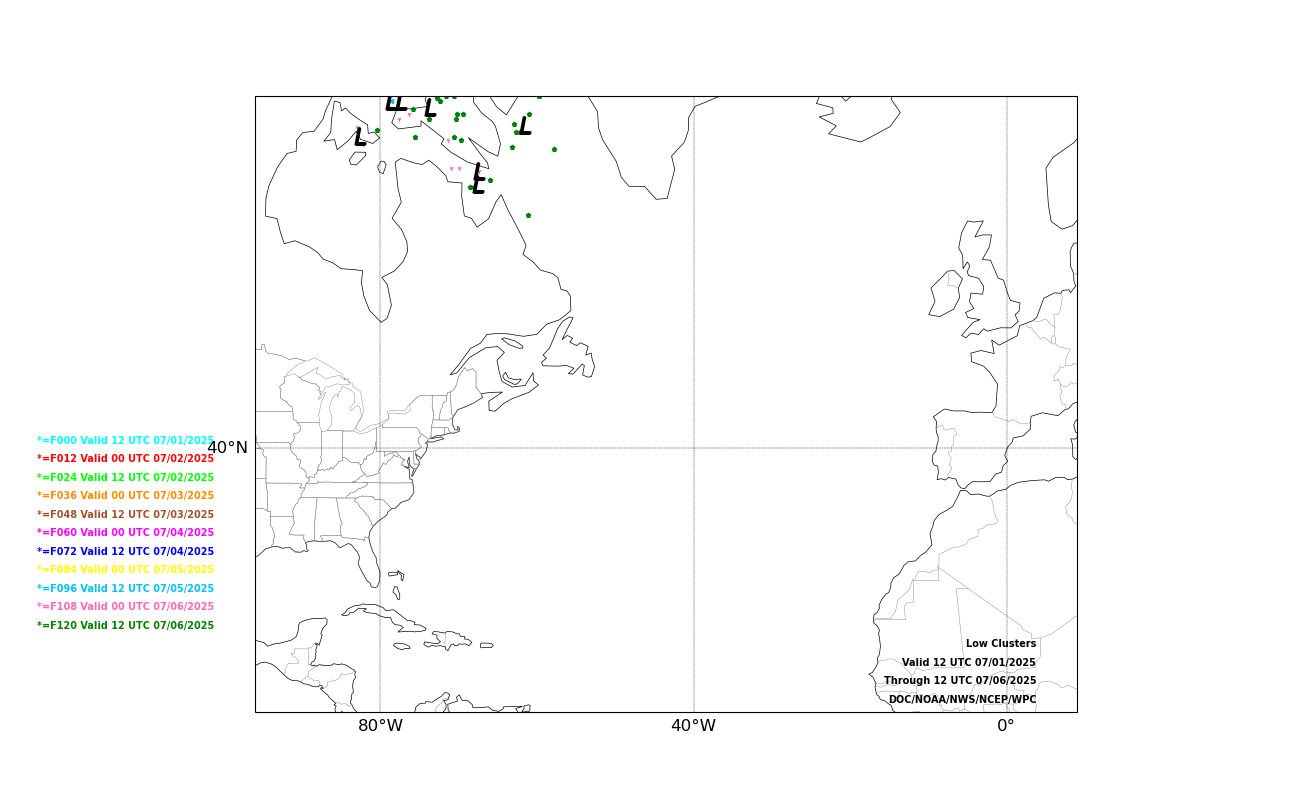
Task: Click the 40°N latitude label
Action: click(227, 448)
